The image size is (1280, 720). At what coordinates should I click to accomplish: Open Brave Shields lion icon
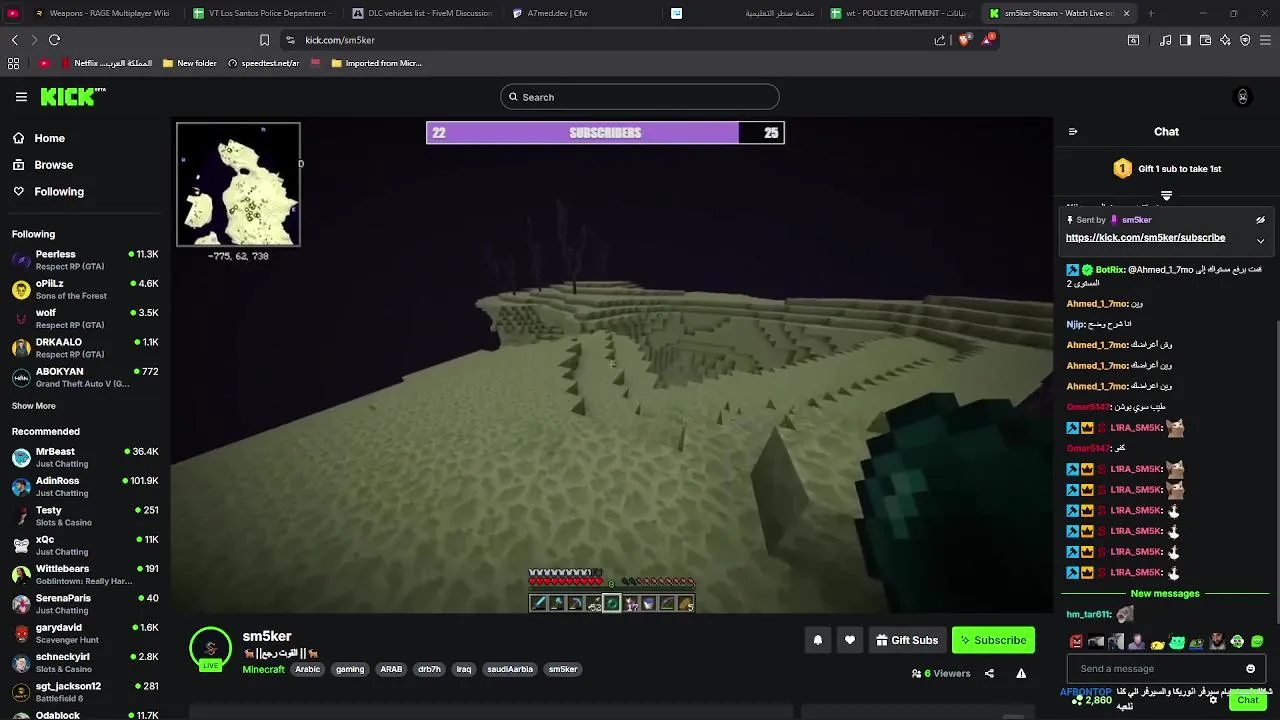[964, 40]
